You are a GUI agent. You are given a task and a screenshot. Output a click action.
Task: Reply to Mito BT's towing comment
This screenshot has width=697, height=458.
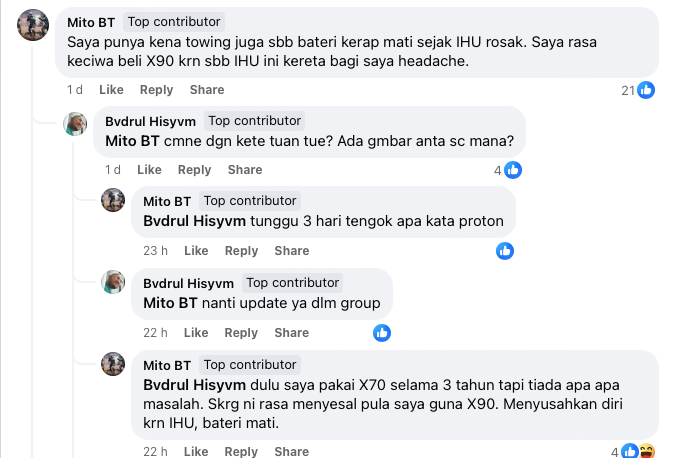156,90
